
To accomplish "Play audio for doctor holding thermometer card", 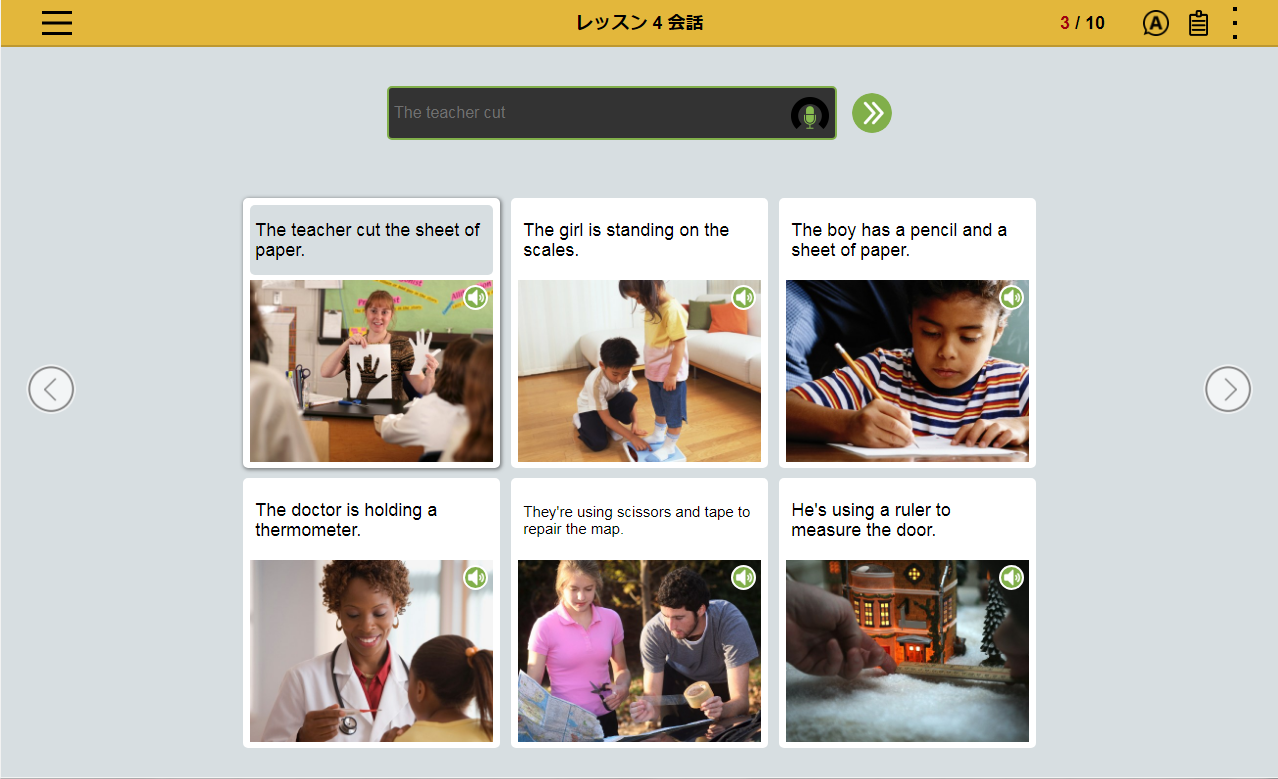I will pyautogui.click(x=475, y=577).
